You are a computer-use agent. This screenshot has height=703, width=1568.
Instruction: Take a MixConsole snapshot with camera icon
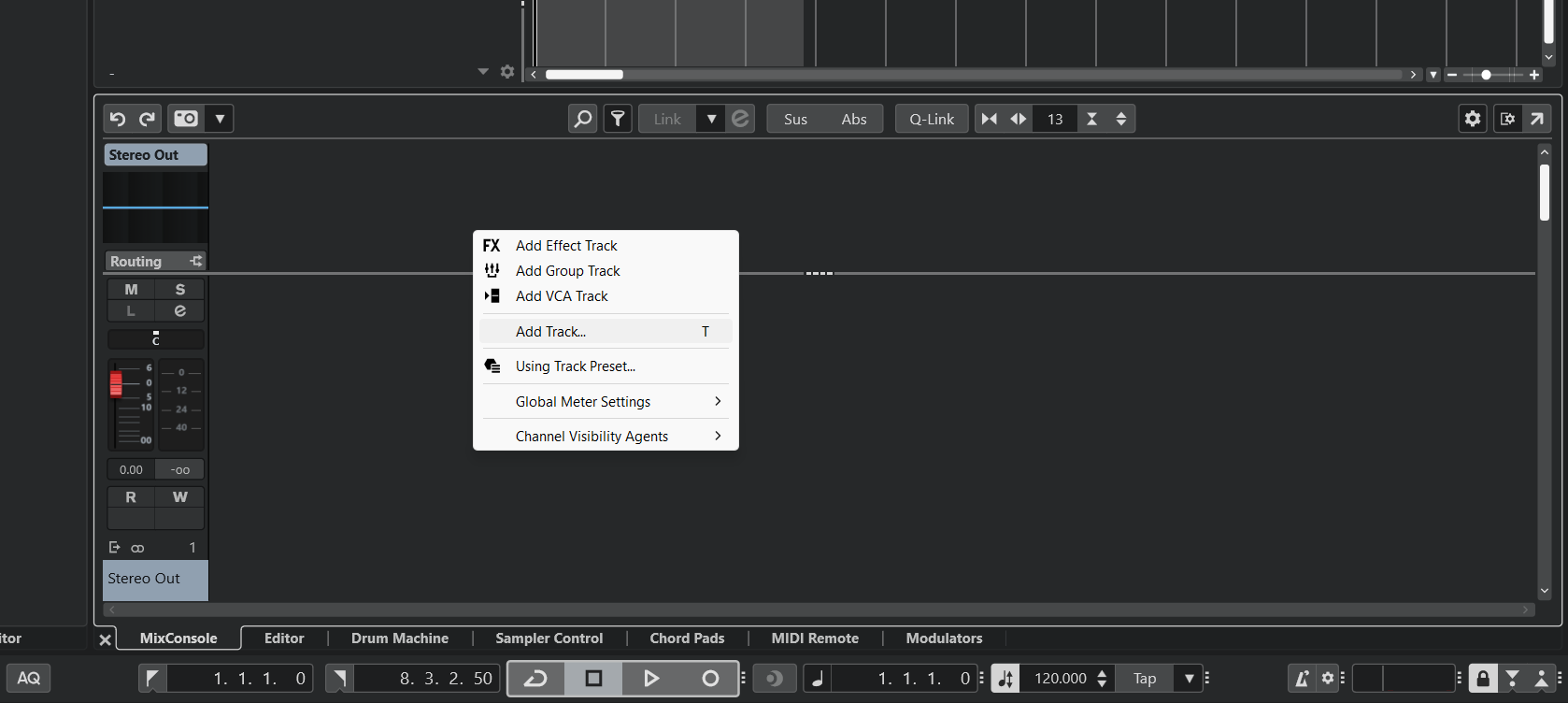tap(186, 119)
